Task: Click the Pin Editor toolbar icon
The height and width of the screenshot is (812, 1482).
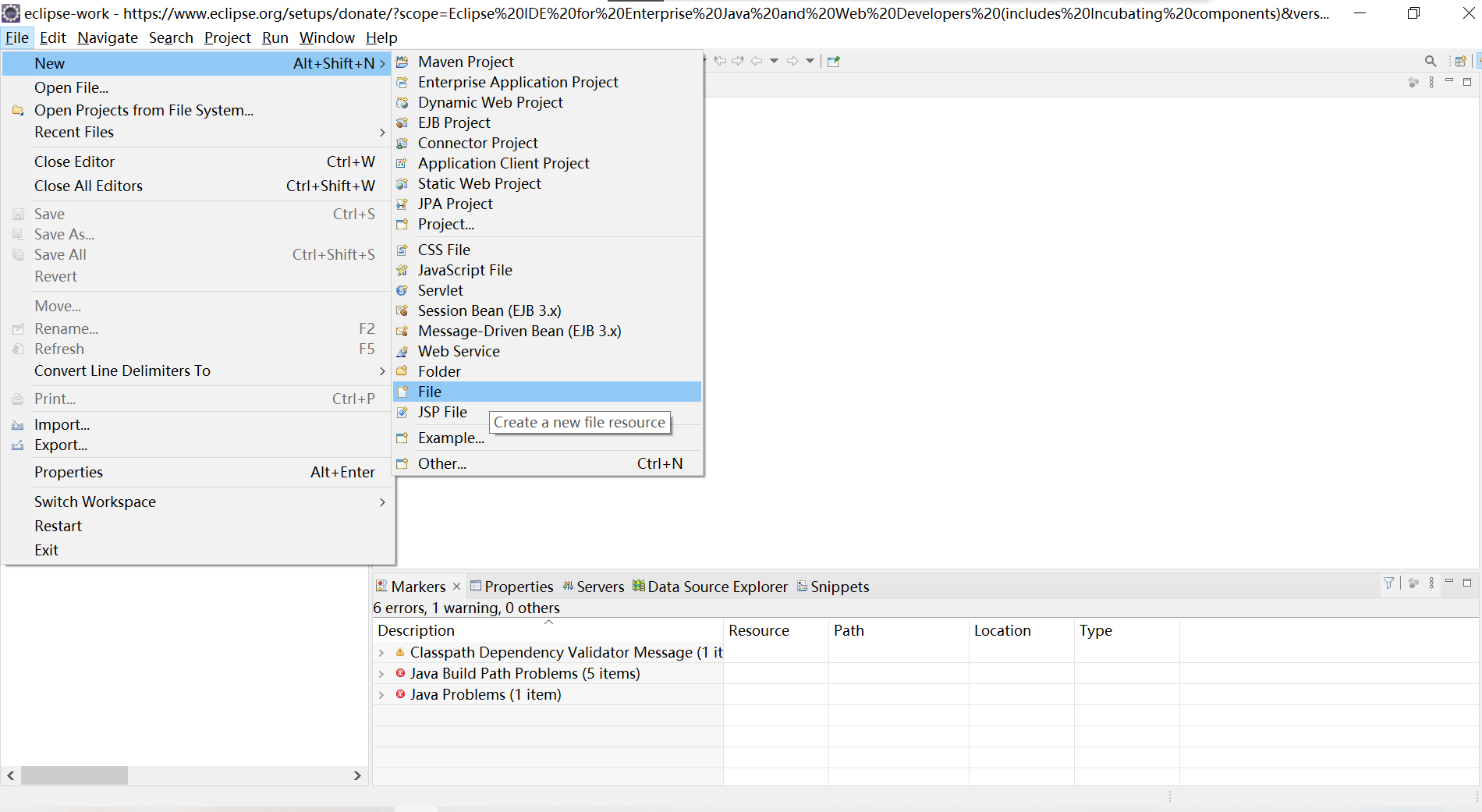Action: click(833, 61)
